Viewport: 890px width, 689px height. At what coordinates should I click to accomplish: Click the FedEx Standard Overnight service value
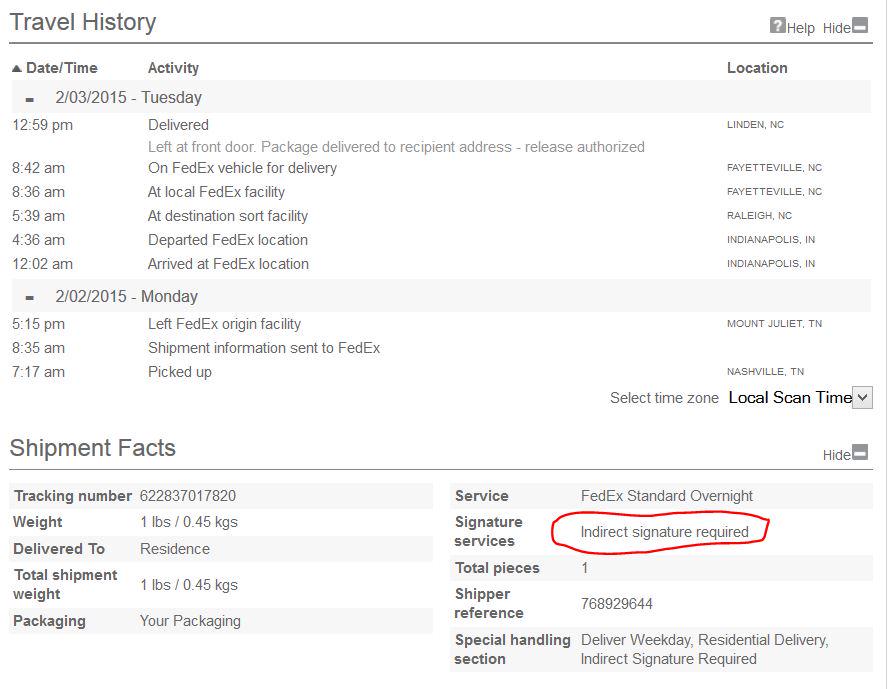[x=667, y=496]
